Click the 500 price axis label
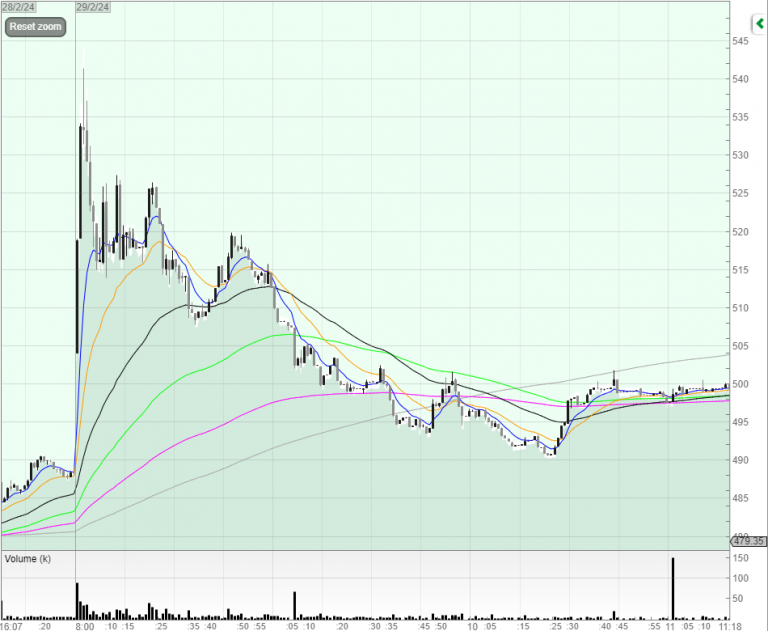The height and width of the screenshot is (631, 768). [x=741, y=385]
